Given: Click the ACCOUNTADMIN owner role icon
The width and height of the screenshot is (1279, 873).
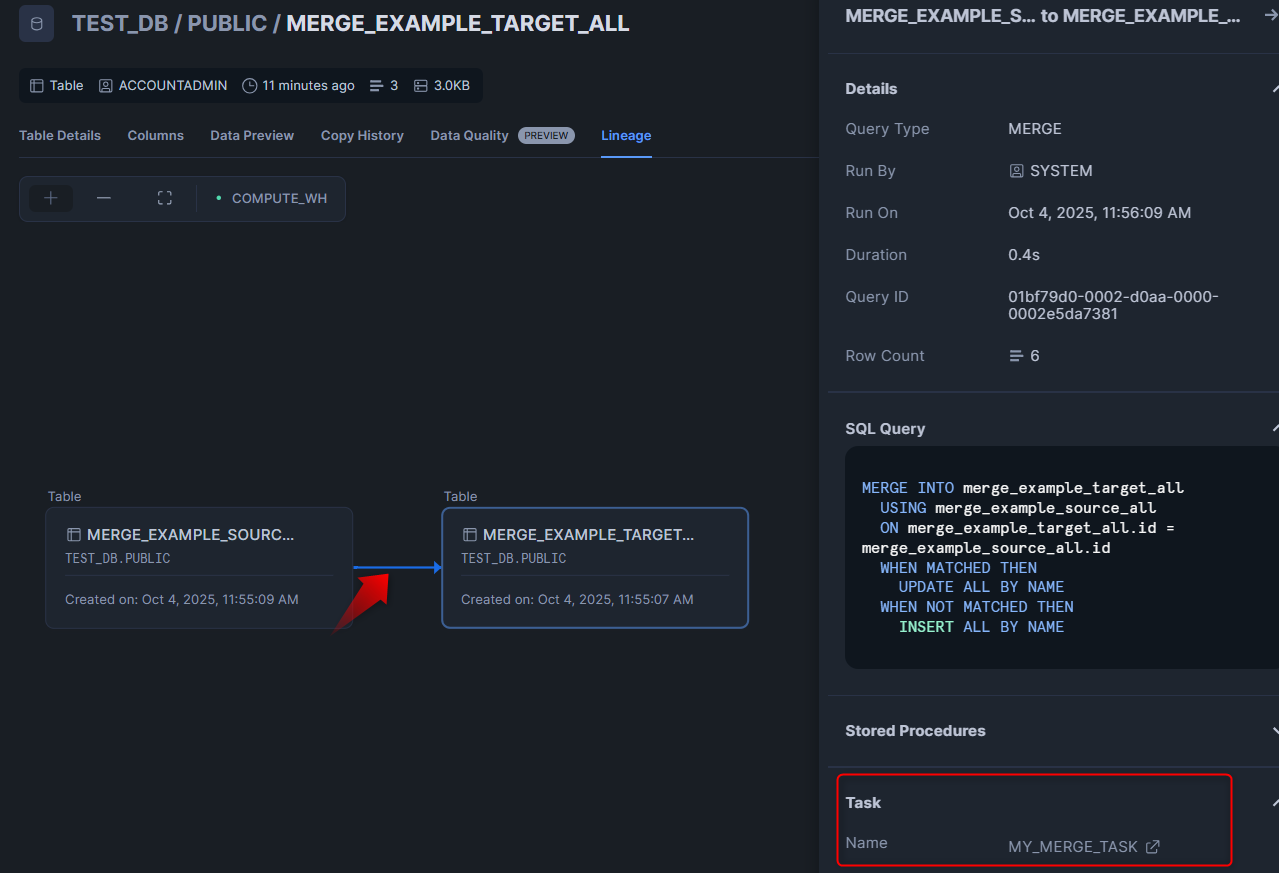Looking at the screenshot, I should [106, 86].
